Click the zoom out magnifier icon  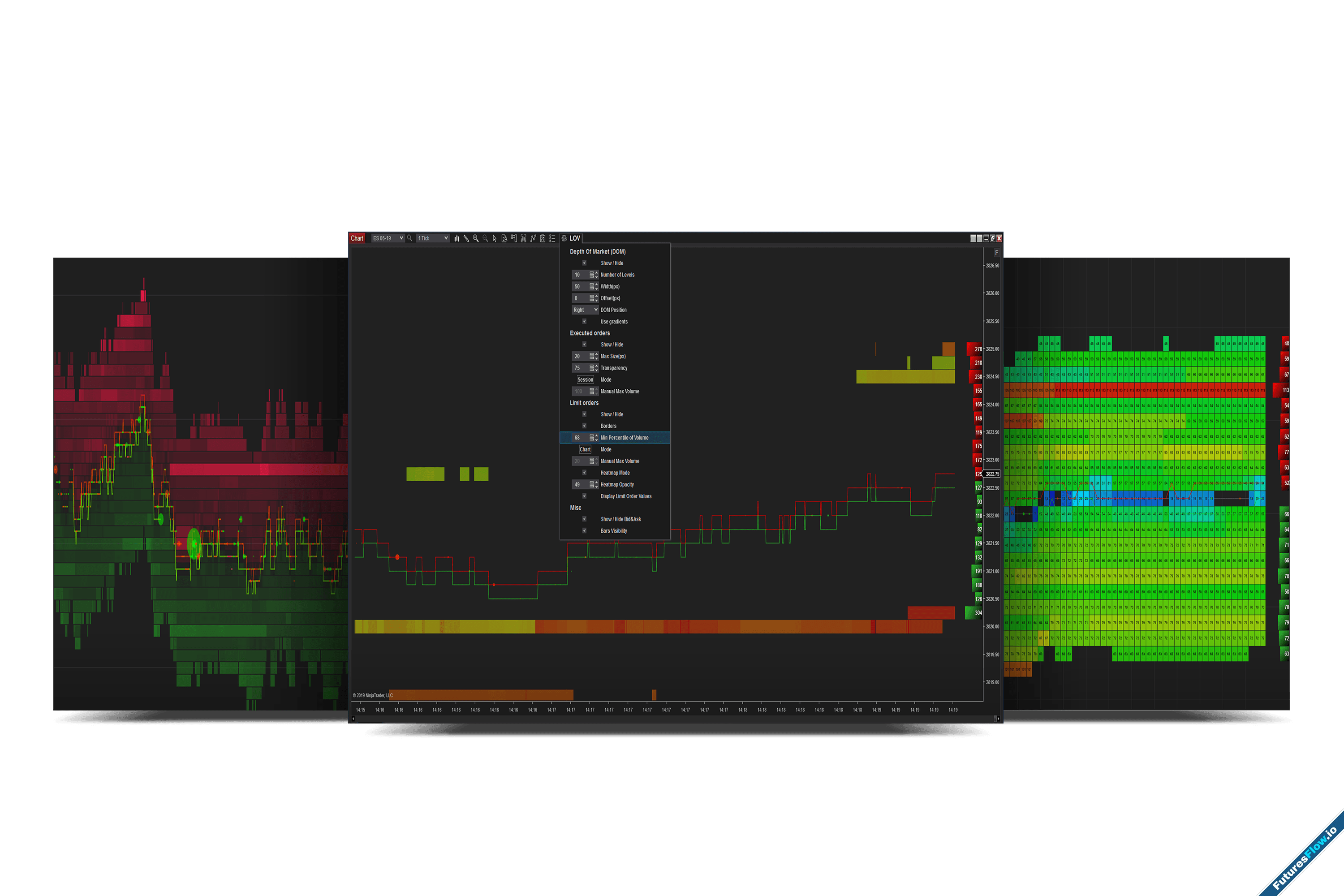point(485,238)
